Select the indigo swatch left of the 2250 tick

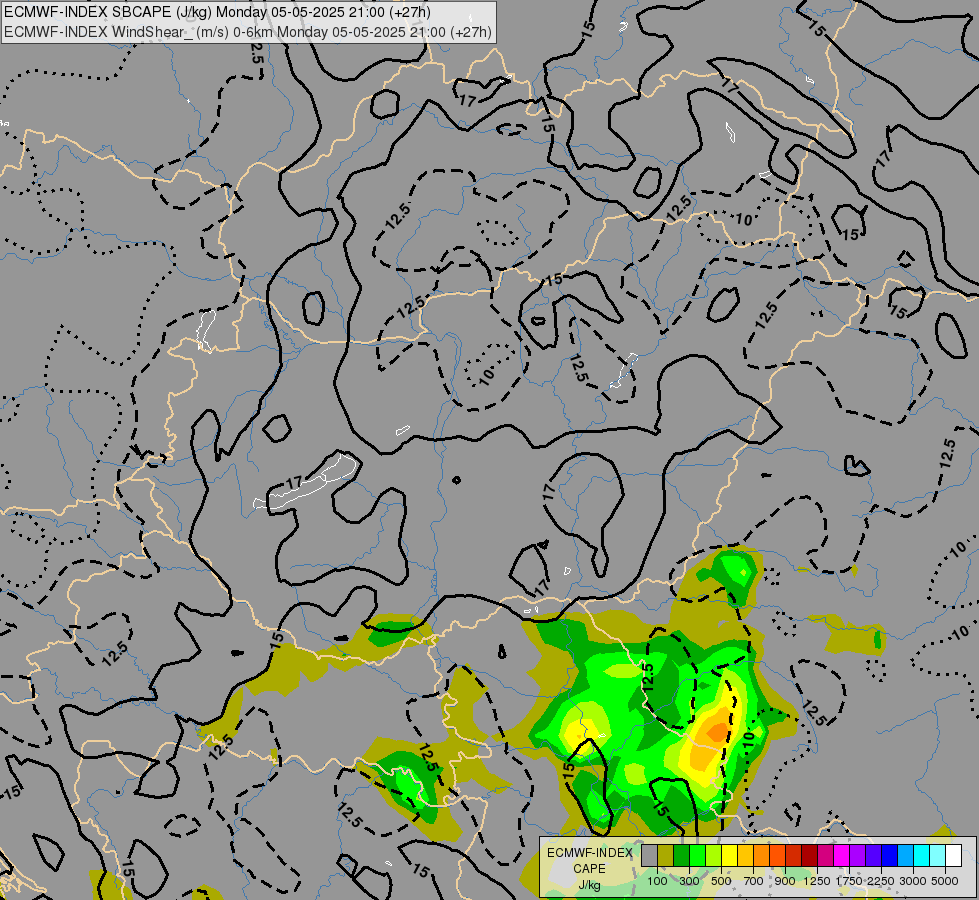[873, 856]
